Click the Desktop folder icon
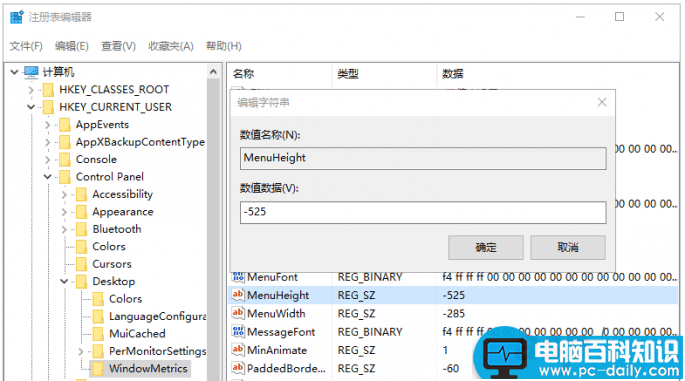The width and height of the screenshot is (685, 381). [81, 281]
